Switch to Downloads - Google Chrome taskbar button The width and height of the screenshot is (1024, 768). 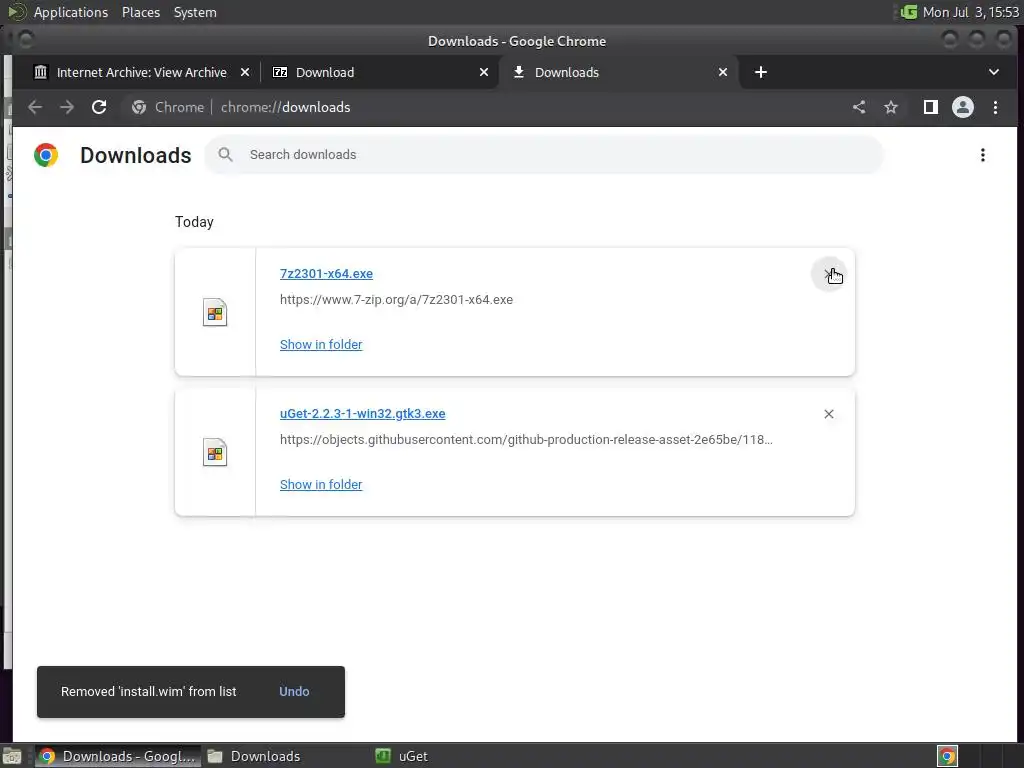click(x=118, y=756)
